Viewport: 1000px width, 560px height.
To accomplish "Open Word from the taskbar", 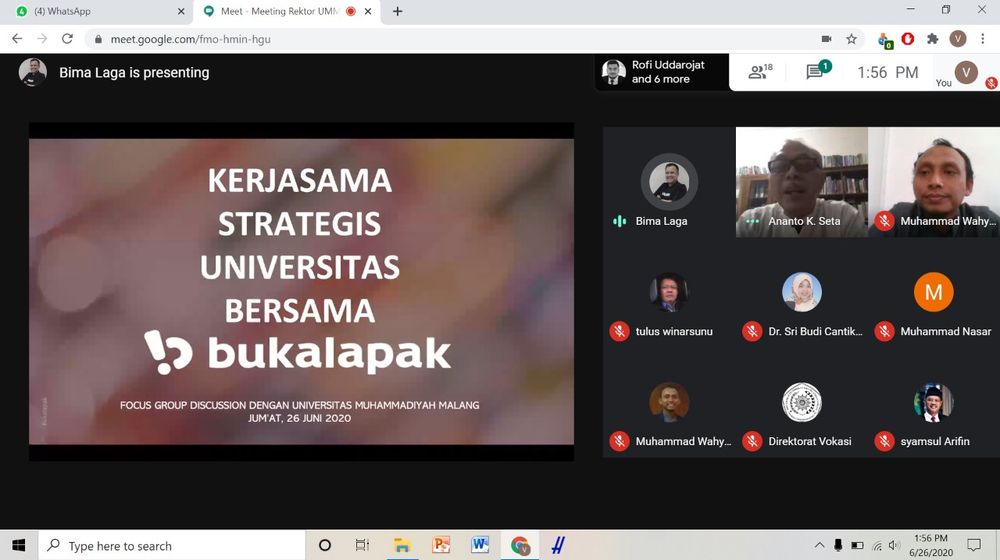I will [480, 545].
